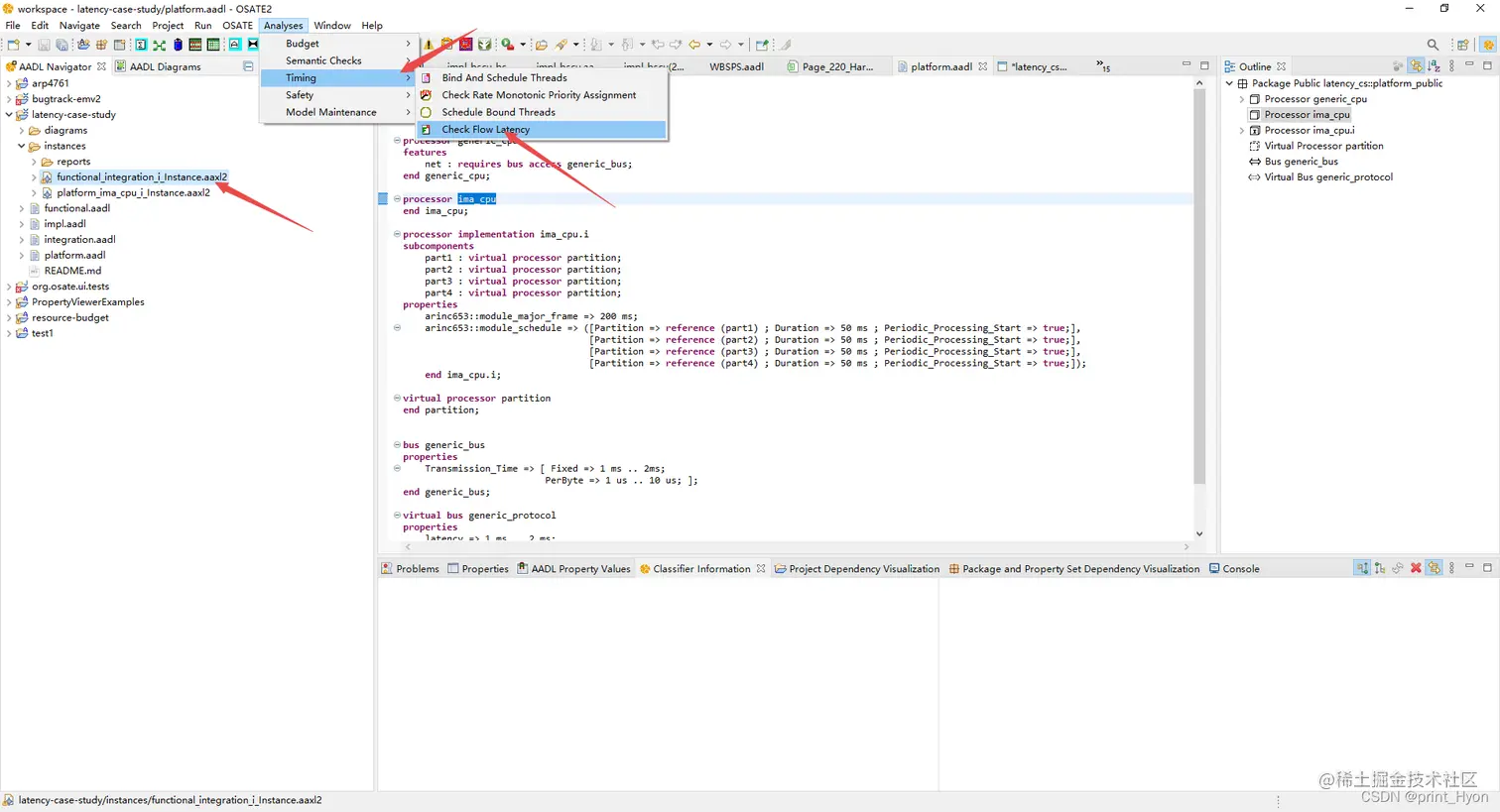
Task: Open the Safety submenu
Action: [337, 95]
